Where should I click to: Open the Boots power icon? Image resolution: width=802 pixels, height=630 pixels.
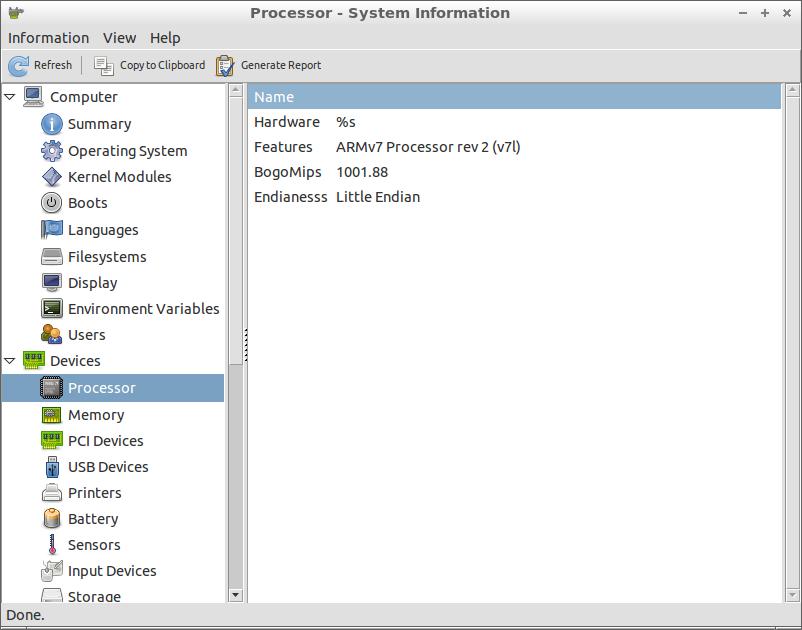[52, 203]
